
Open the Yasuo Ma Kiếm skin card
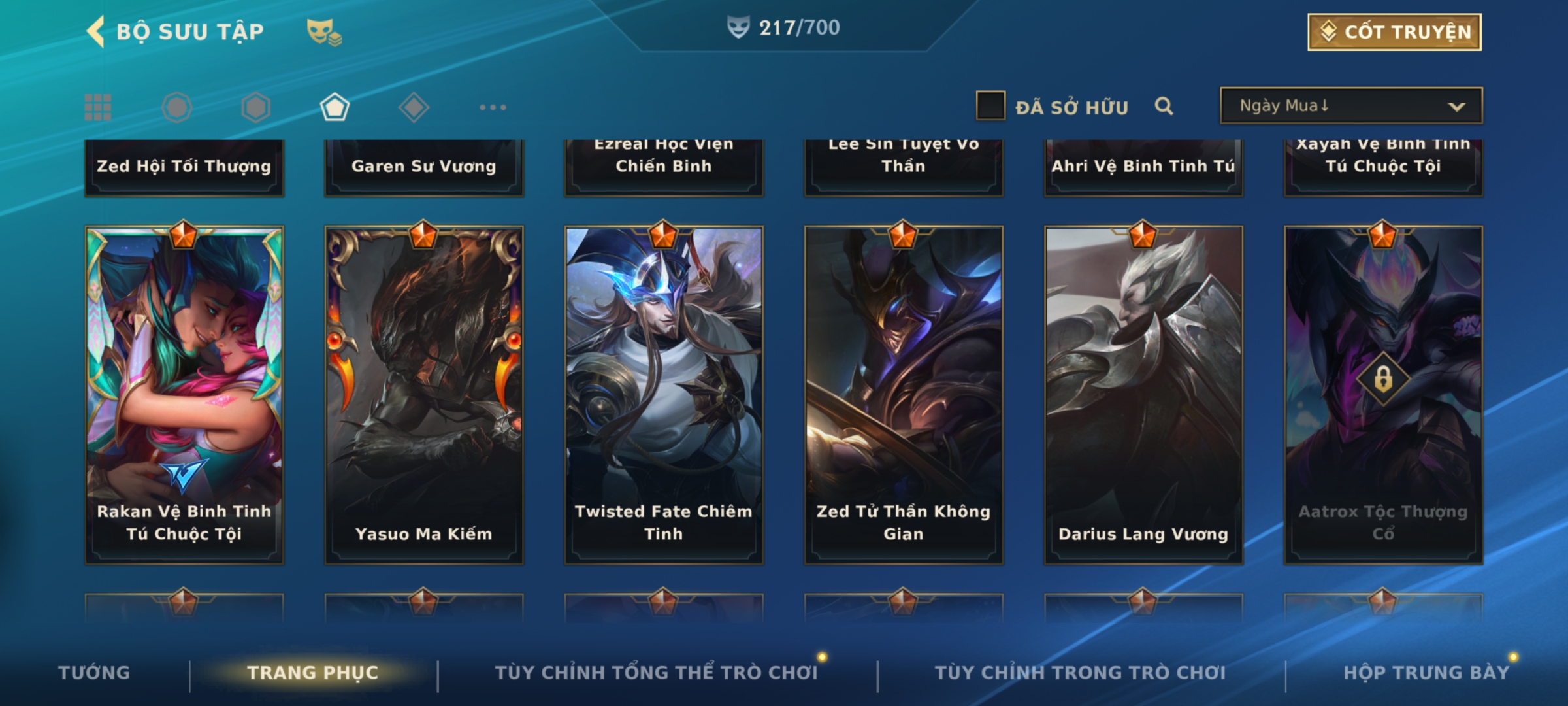pyautogui.click(x=424, y=395)
